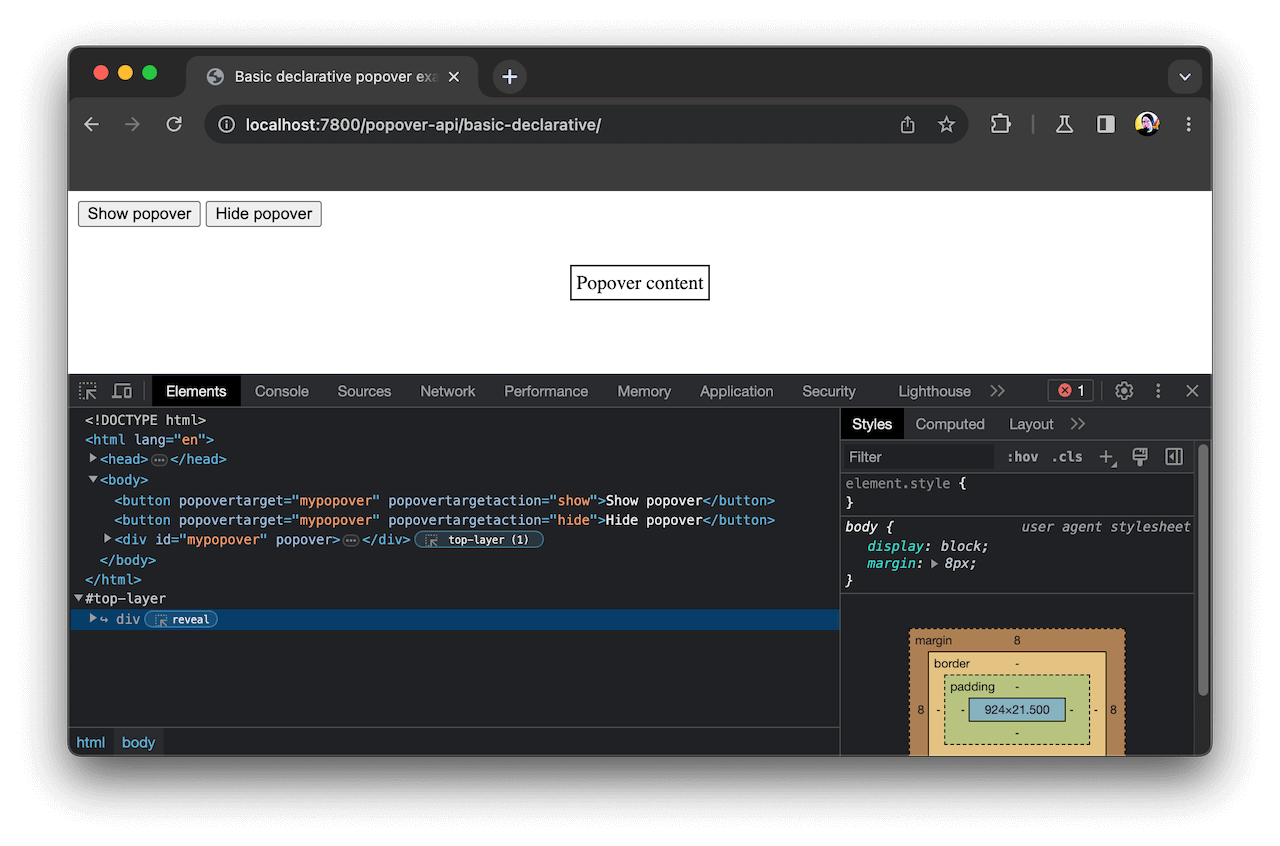Switch to the Console tab
1280x846 pixels.
[x=281, y=391]
